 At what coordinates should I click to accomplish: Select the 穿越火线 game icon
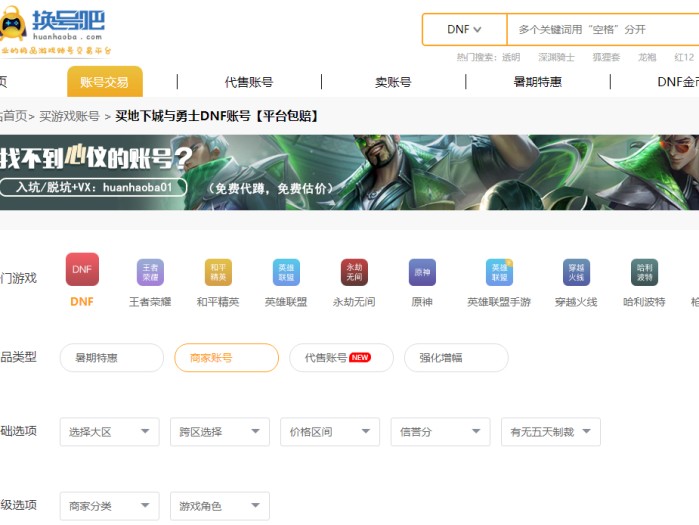click(x=576, y=272)
